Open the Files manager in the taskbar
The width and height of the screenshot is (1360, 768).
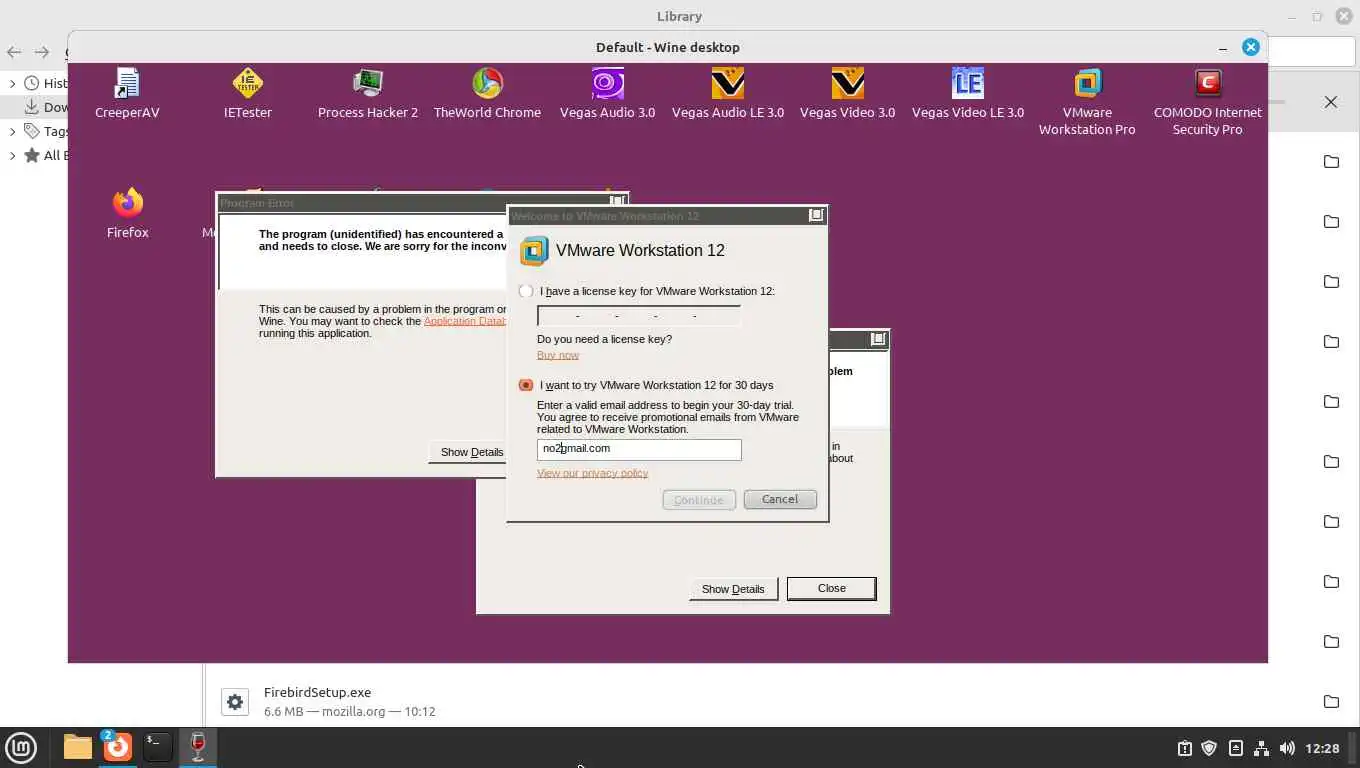click(77, 747)
